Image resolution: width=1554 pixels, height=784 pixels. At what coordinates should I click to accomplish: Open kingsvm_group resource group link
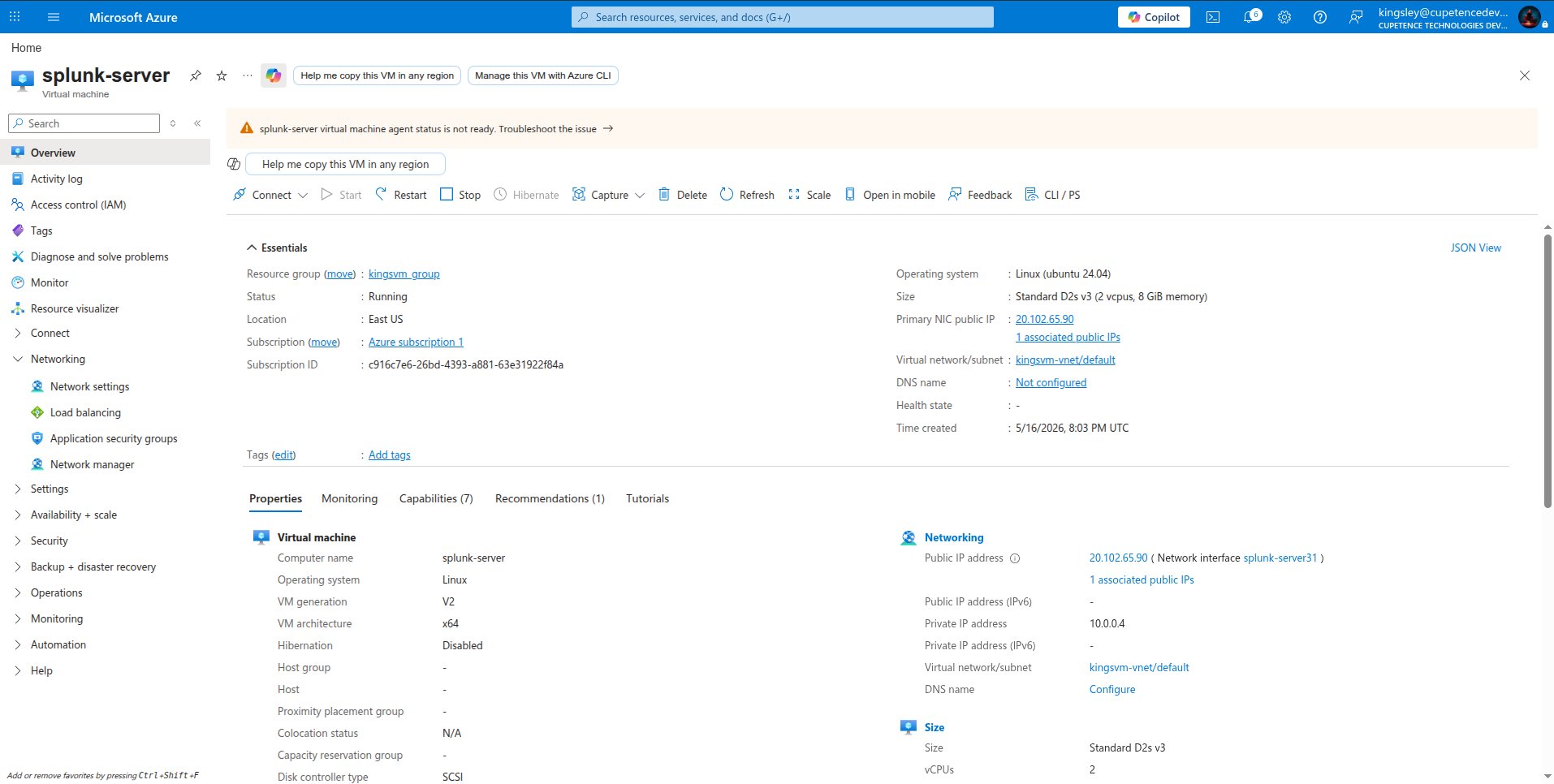point(404,274)
